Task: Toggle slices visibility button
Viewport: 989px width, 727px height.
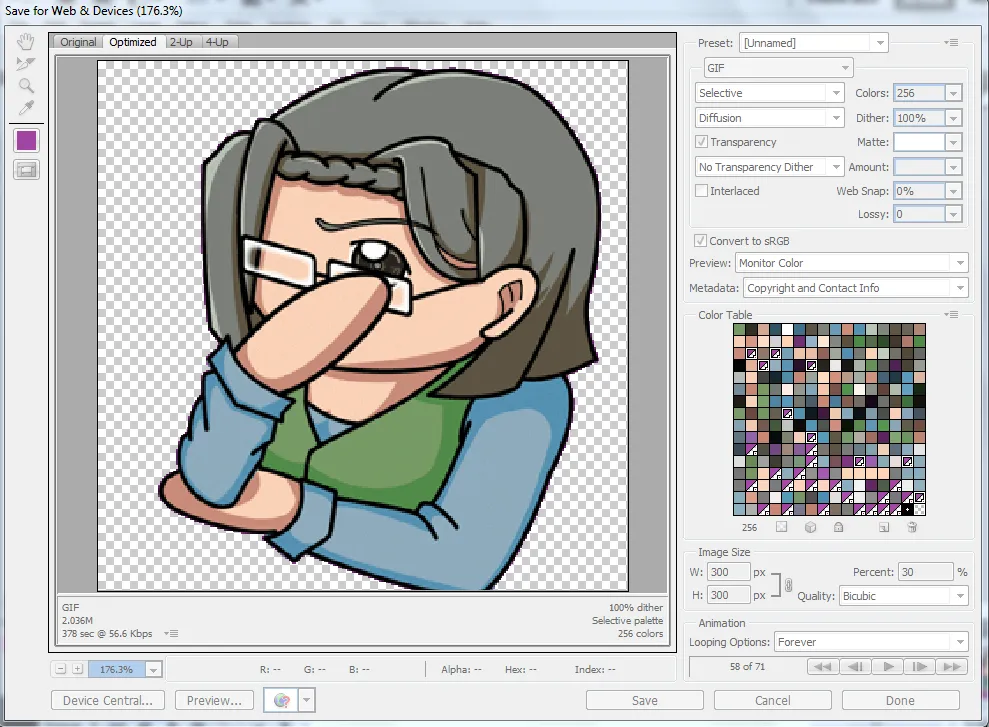Action: tap(26, 170)
